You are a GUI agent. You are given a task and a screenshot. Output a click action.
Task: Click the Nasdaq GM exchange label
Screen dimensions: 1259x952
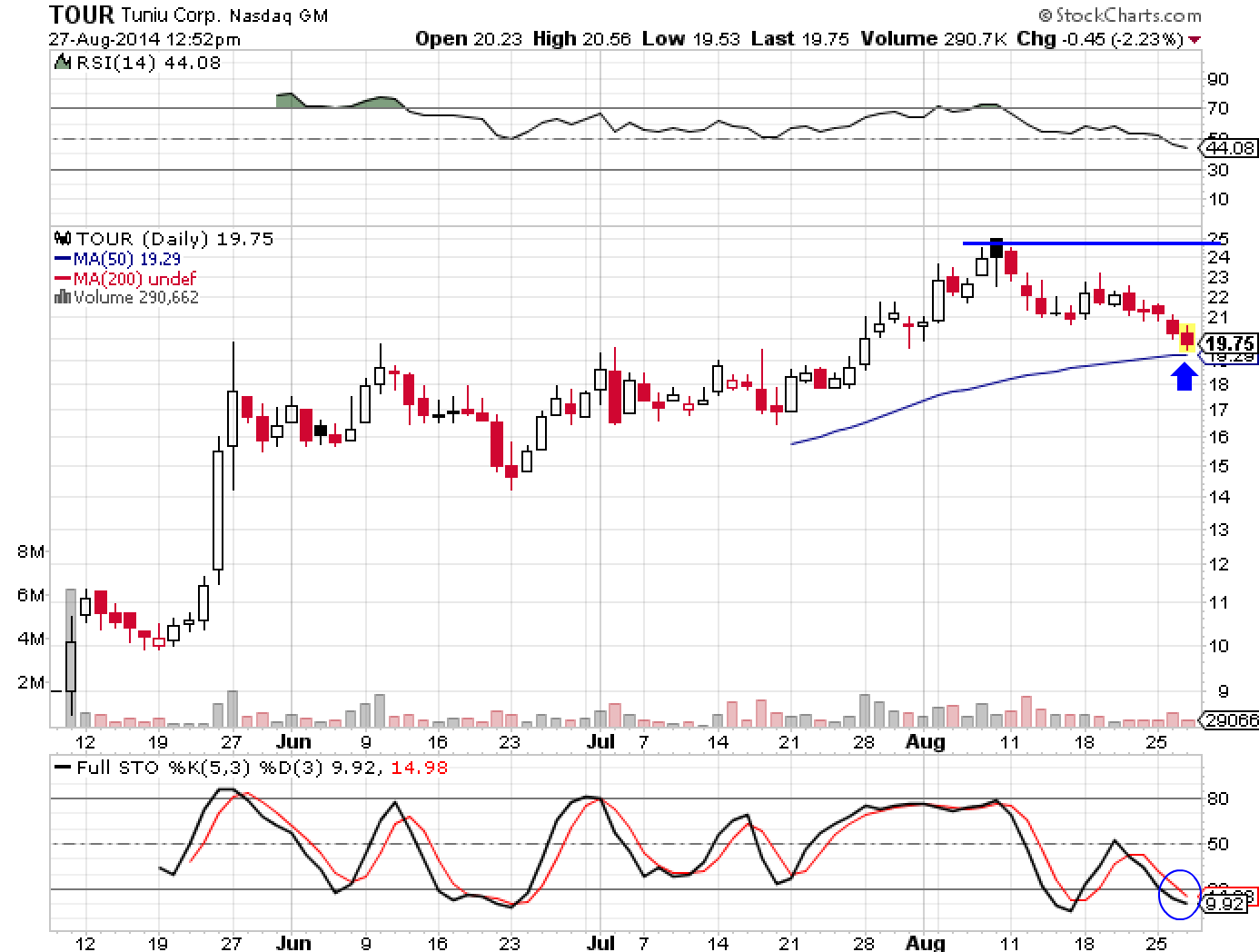pyautogui.click(x=278, y=16)
